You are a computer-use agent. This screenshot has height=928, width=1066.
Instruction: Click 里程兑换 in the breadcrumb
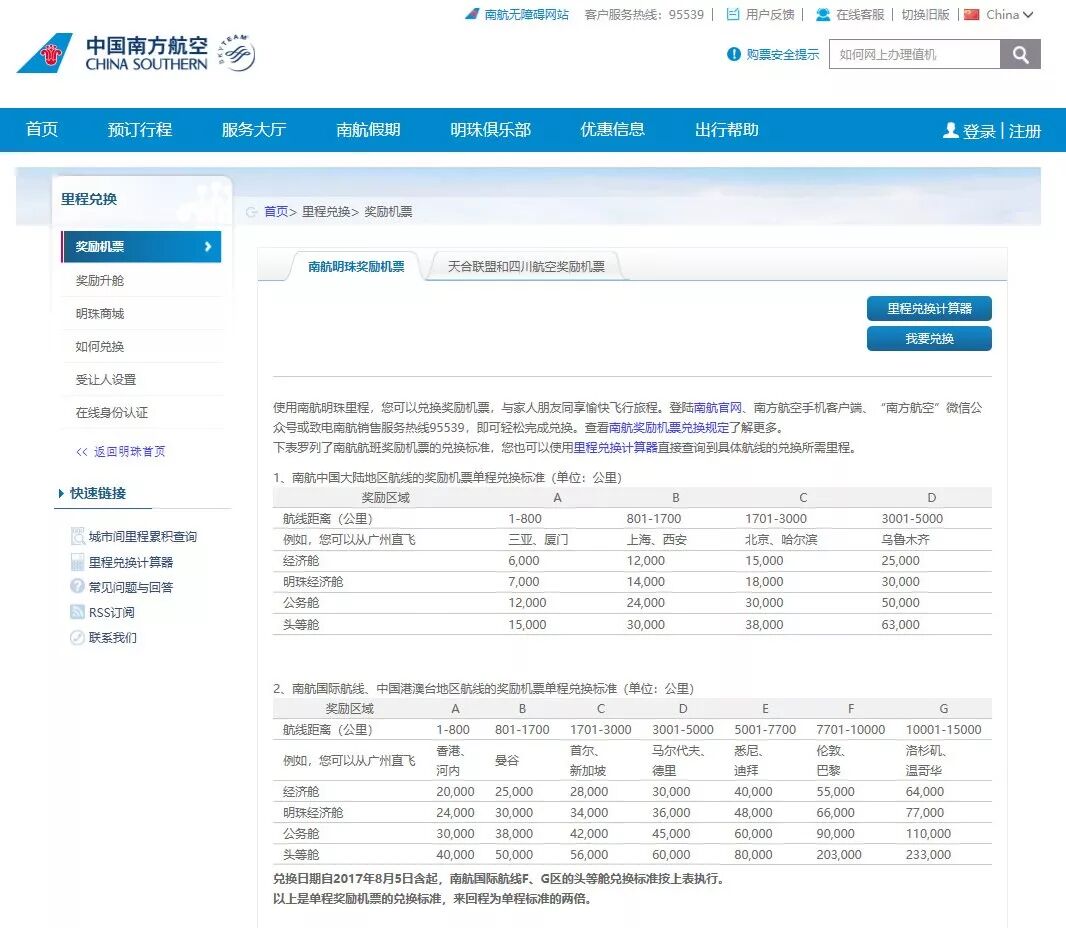(326, 212)
